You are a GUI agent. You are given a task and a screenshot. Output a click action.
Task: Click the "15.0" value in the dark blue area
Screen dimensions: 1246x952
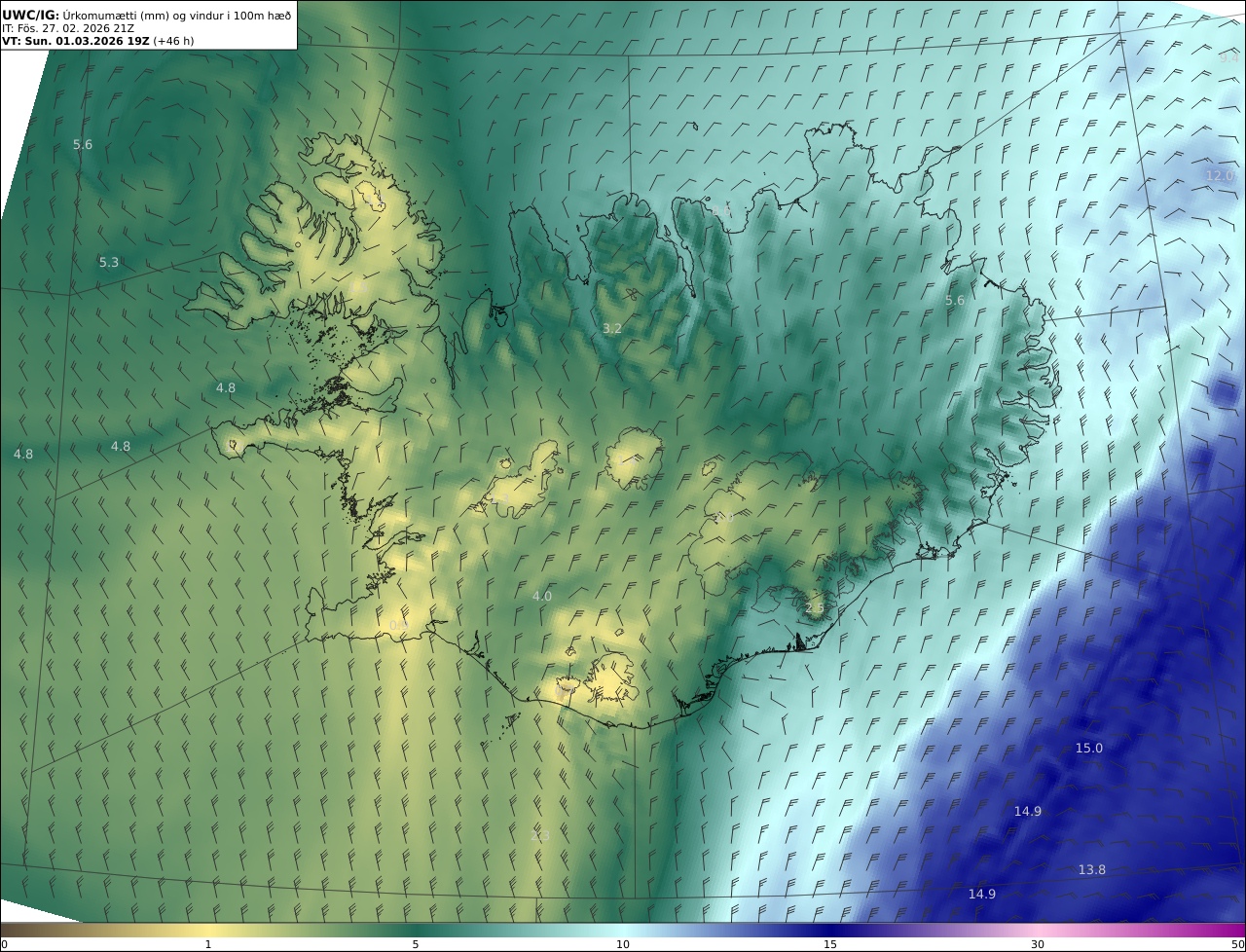1088,748
